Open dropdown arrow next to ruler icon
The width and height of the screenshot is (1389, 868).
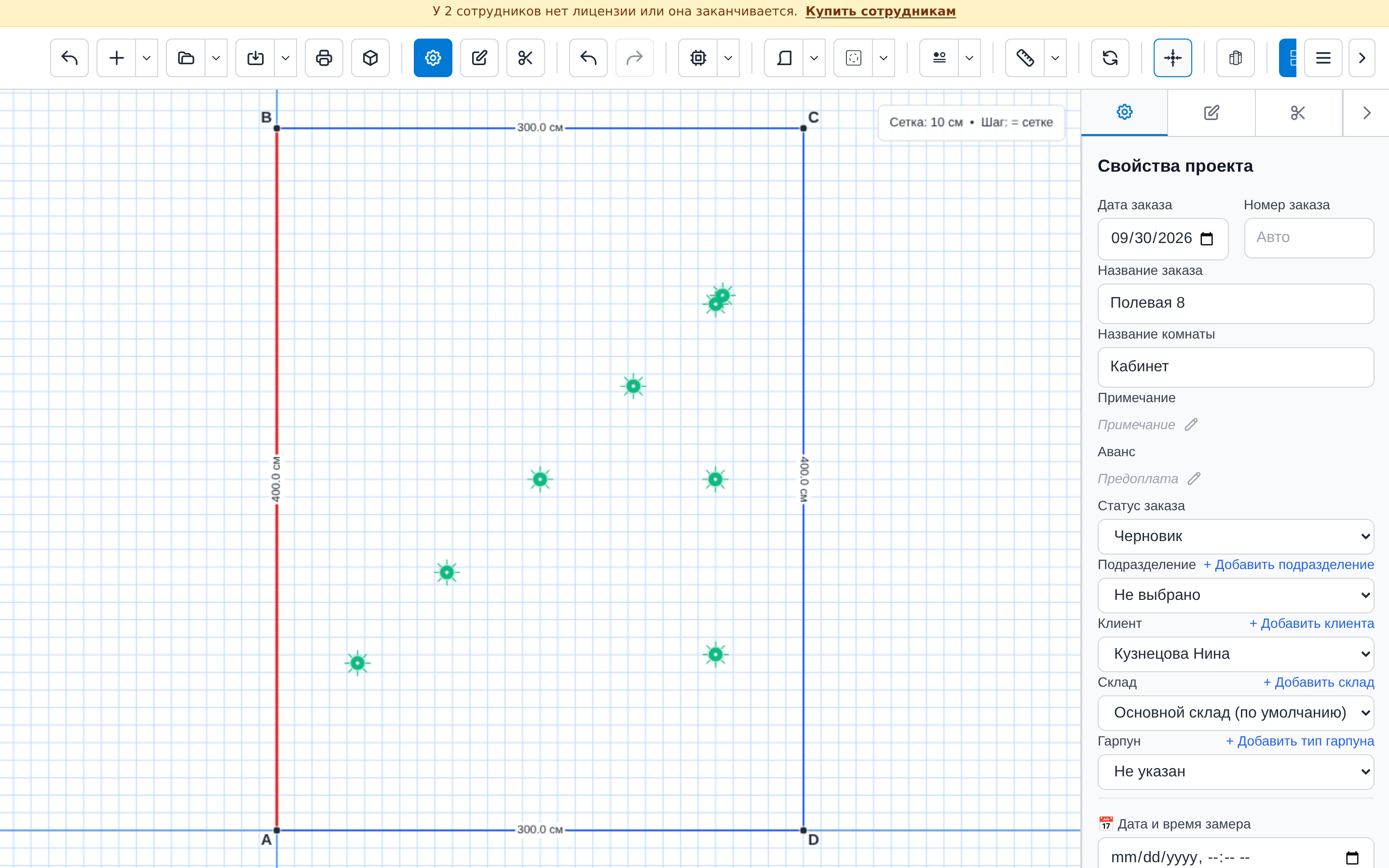point(1055,58)
